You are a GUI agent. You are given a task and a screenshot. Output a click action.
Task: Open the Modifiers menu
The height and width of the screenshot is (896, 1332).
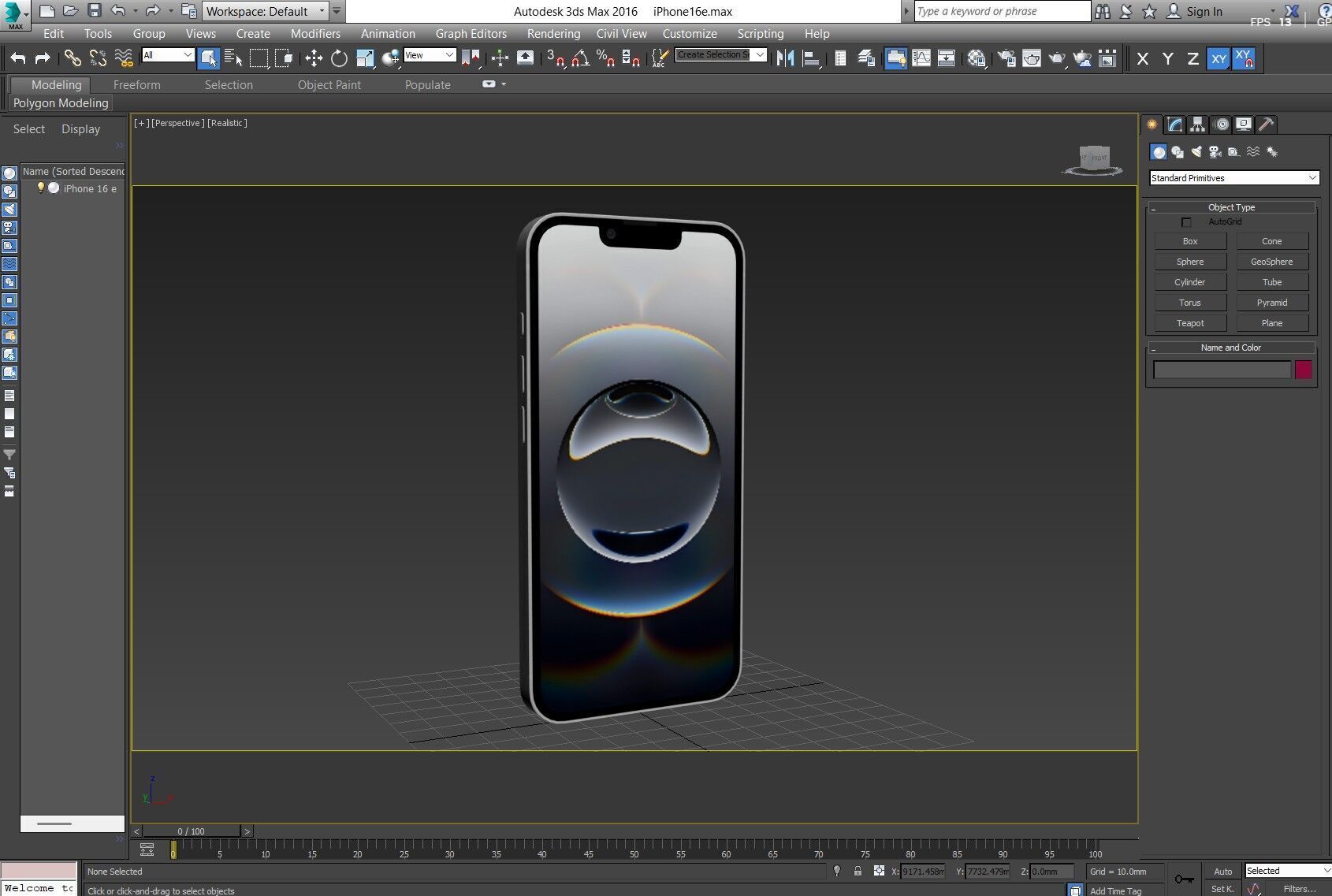315,34
